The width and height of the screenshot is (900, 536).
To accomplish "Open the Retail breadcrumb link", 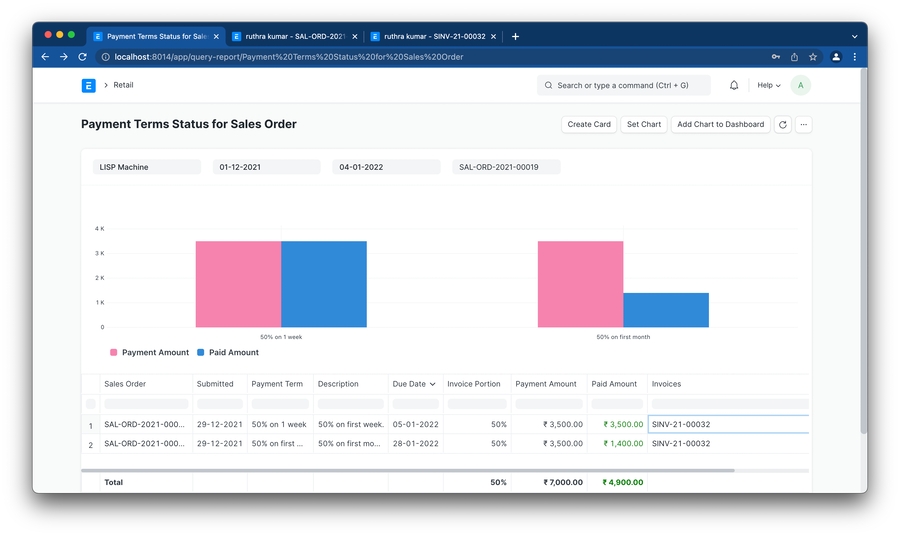I will pos(123,86).
